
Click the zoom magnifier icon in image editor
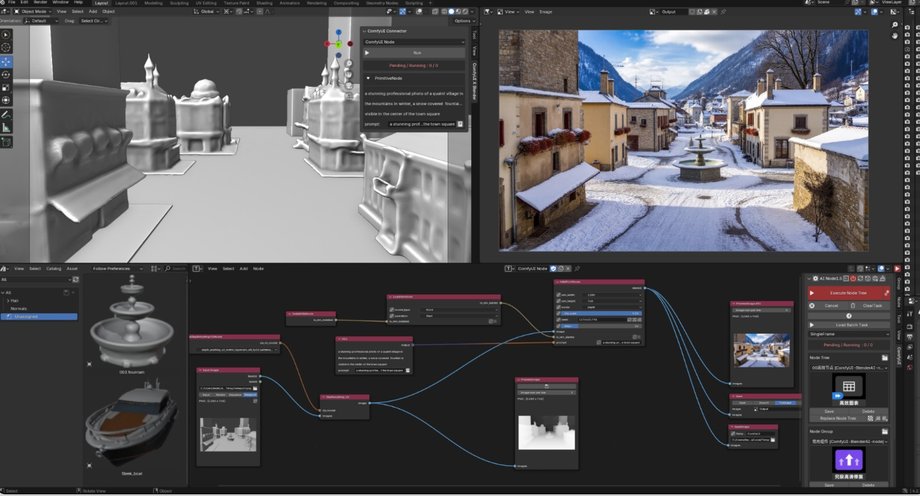(x=894, y=25)
